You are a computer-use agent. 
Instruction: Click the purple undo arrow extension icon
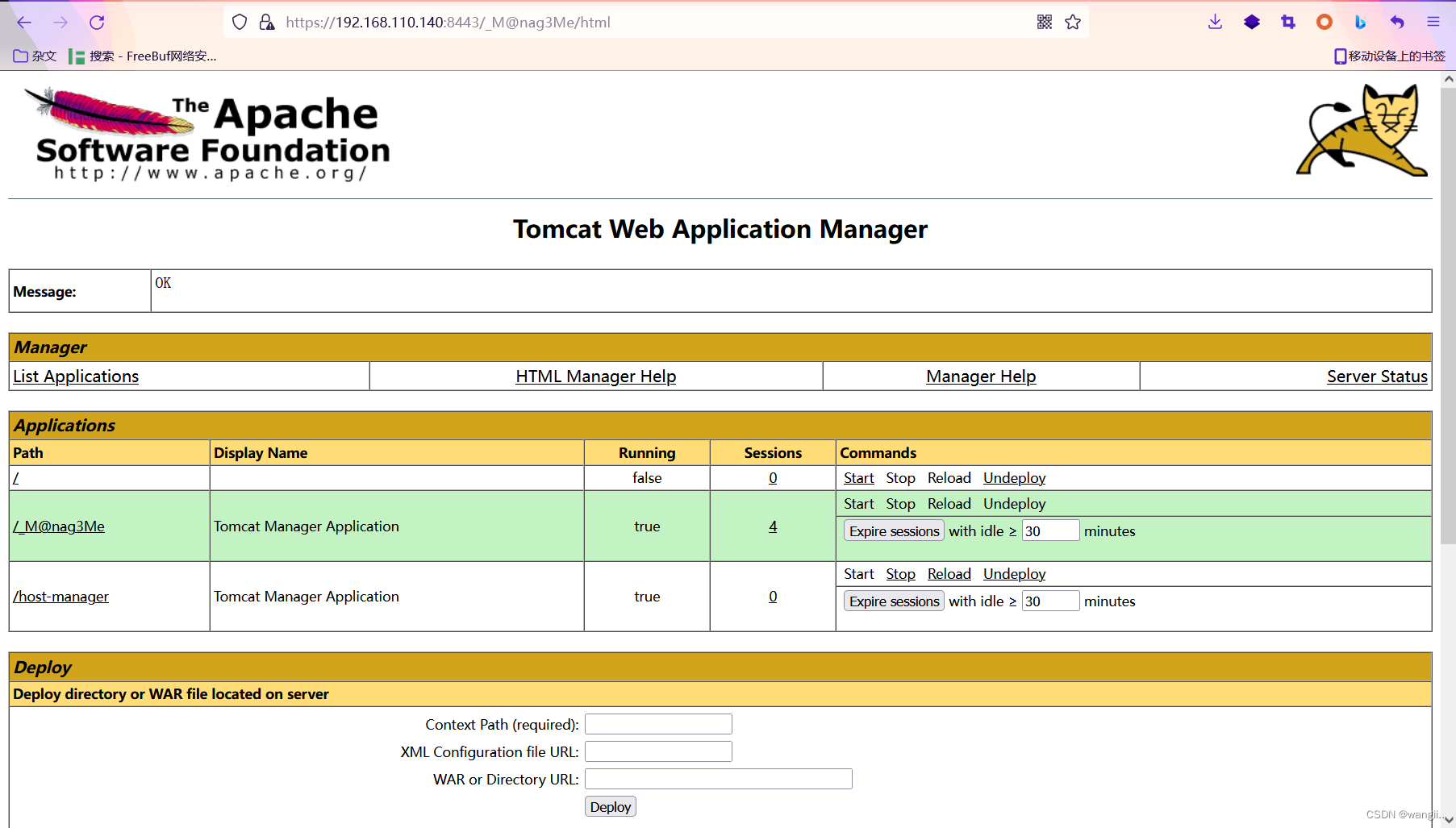[1397, 23]
